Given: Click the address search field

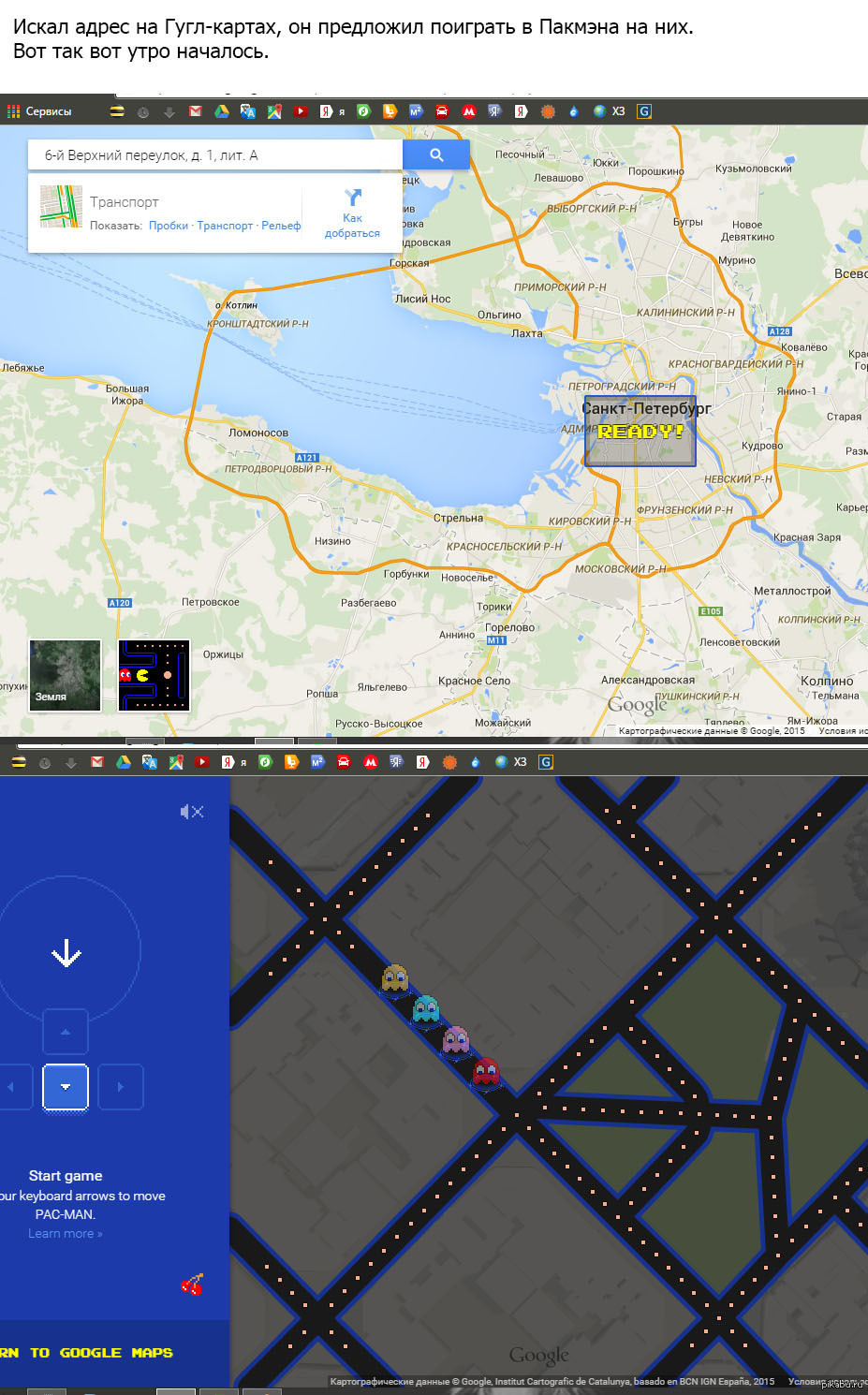Looking at the screenshot, I should (215, 155).
